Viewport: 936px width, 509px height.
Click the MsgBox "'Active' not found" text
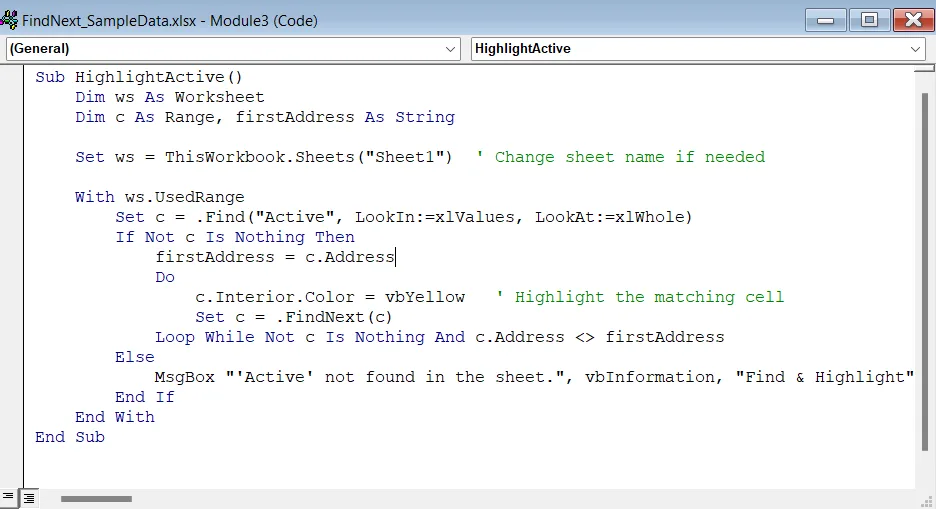click(x=360, y=377)
